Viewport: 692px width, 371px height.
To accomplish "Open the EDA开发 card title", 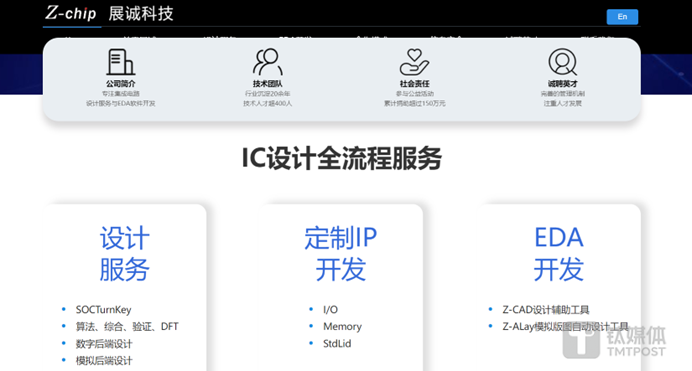I will (x=559, y=254).
